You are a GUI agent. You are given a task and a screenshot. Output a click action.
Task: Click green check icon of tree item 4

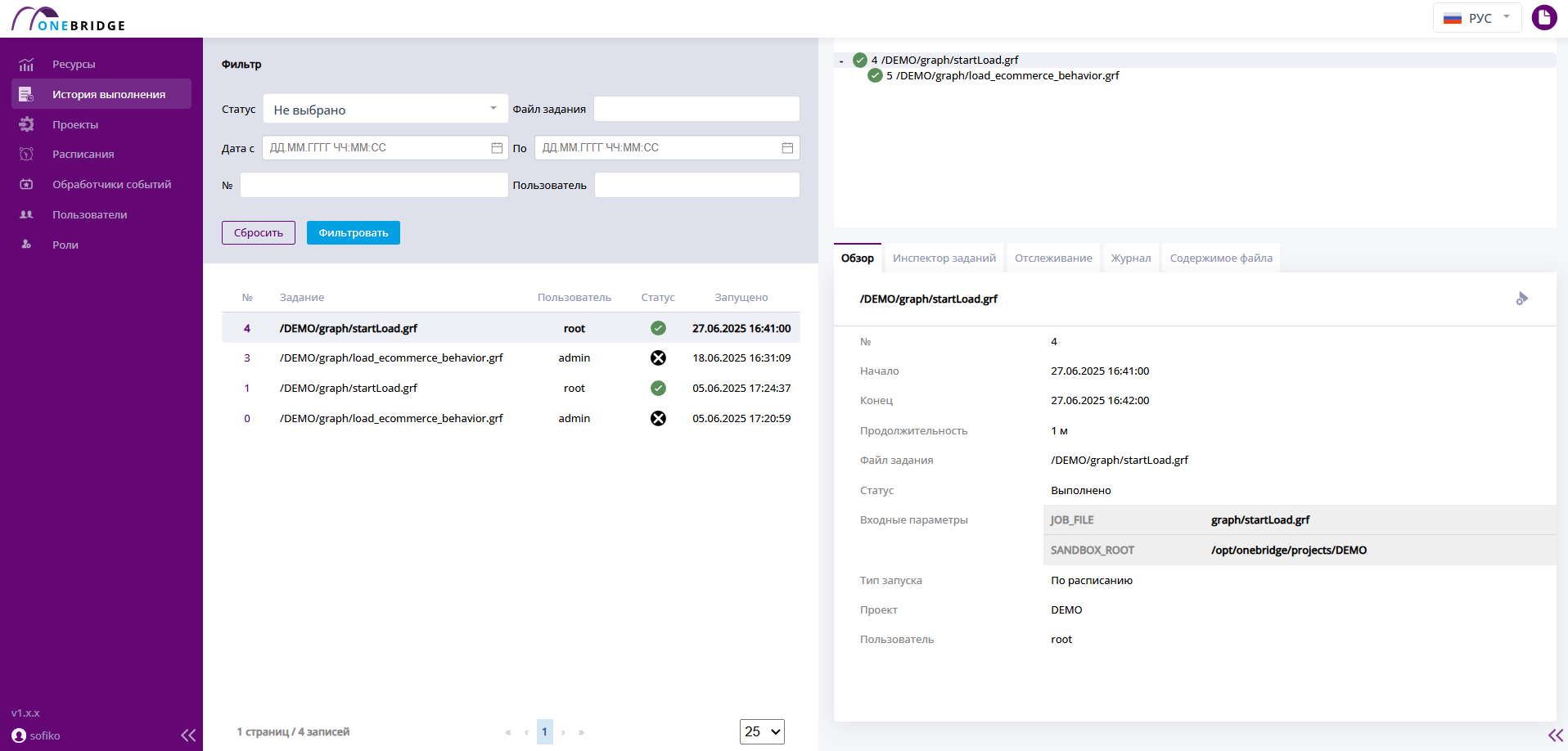coord(860,60)
